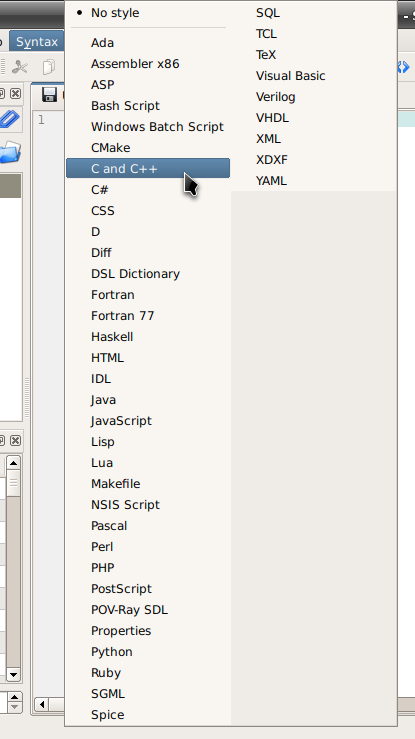Image resolution: width=415 pixels, height=739 pixels.
Task: Choose CMake syntax style
Action: click(148, 148)
